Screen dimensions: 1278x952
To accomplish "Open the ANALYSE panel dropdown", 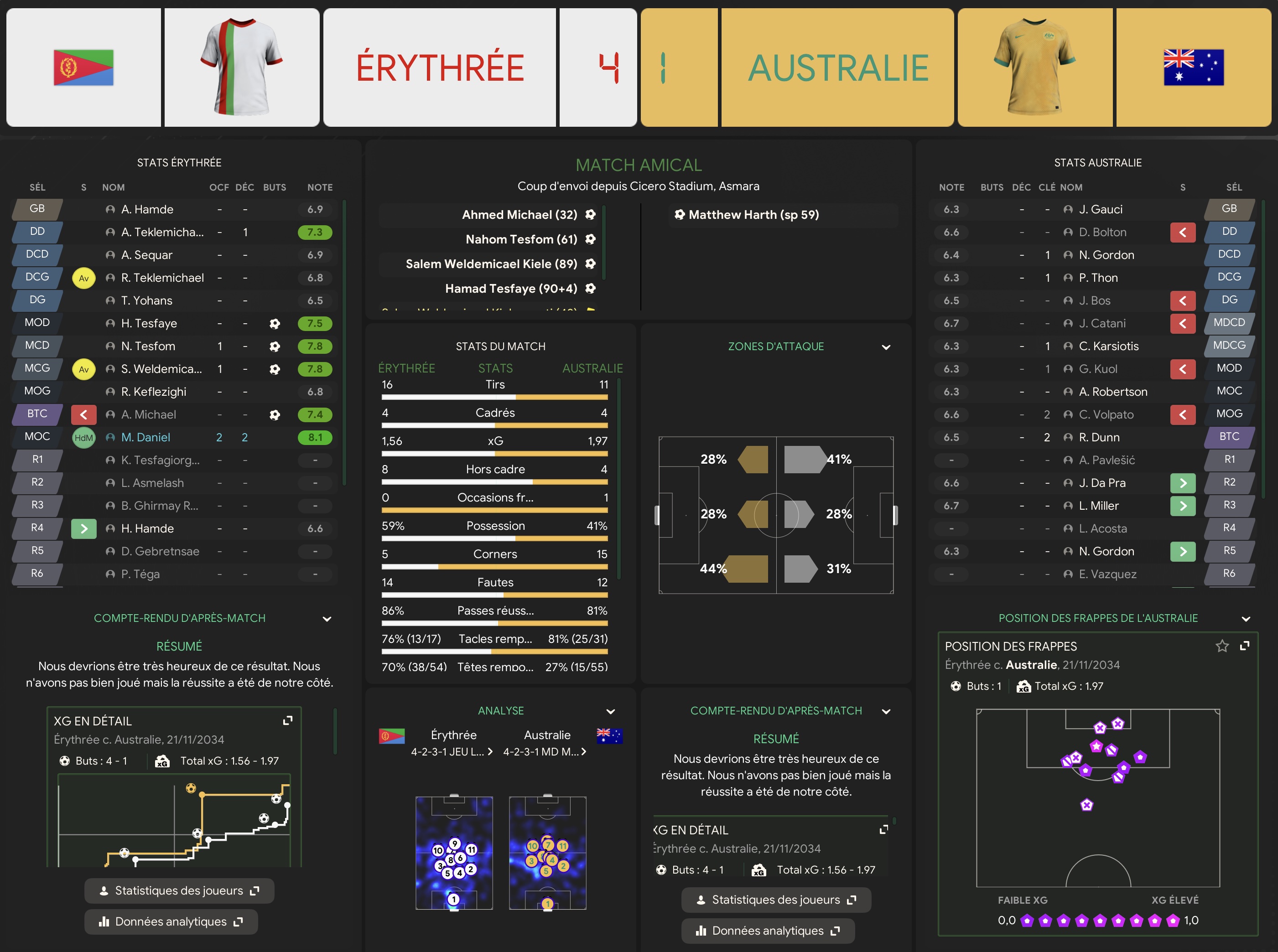I will [610, 712].
